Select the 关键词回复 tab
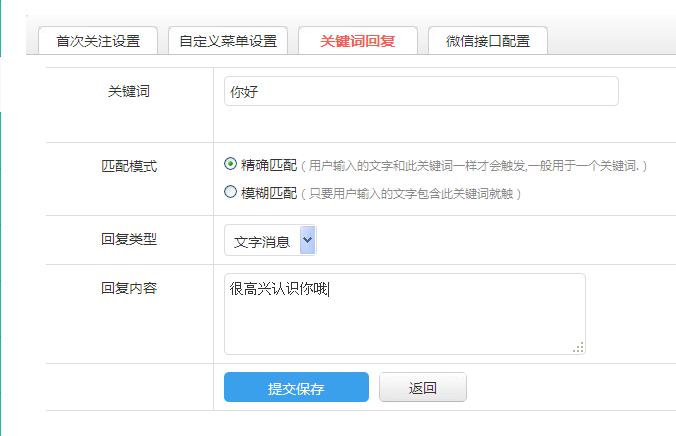The image size is (676, 436). [357, 42]
